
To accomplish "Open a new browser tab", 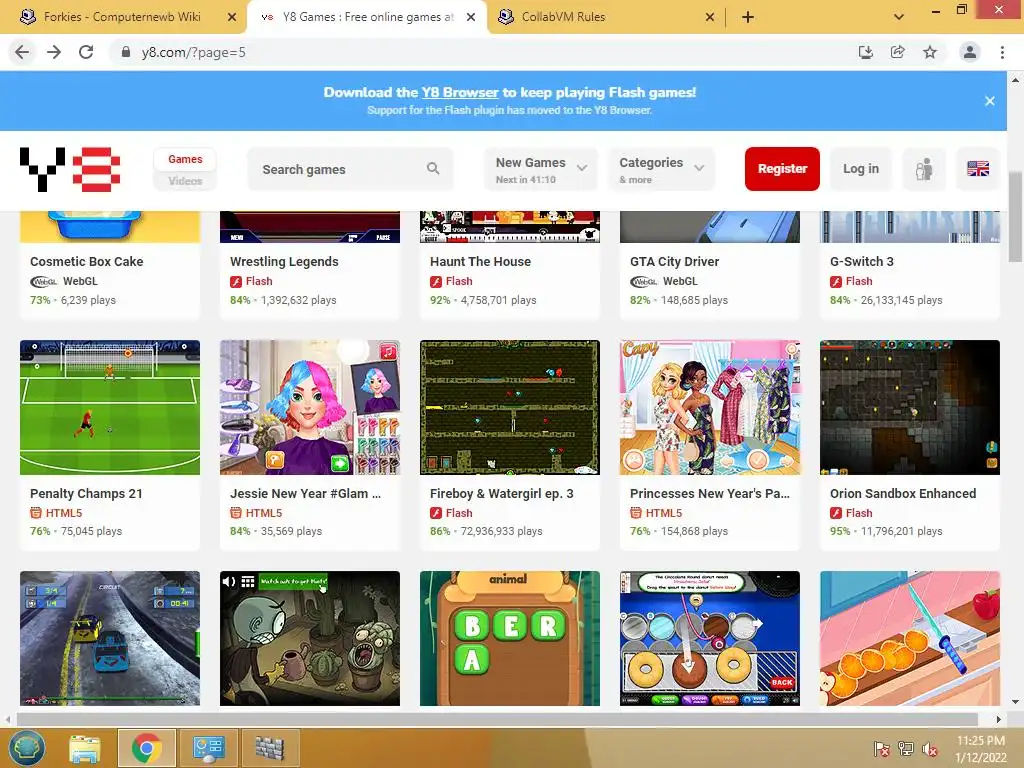I will click(x=748, y=17).
